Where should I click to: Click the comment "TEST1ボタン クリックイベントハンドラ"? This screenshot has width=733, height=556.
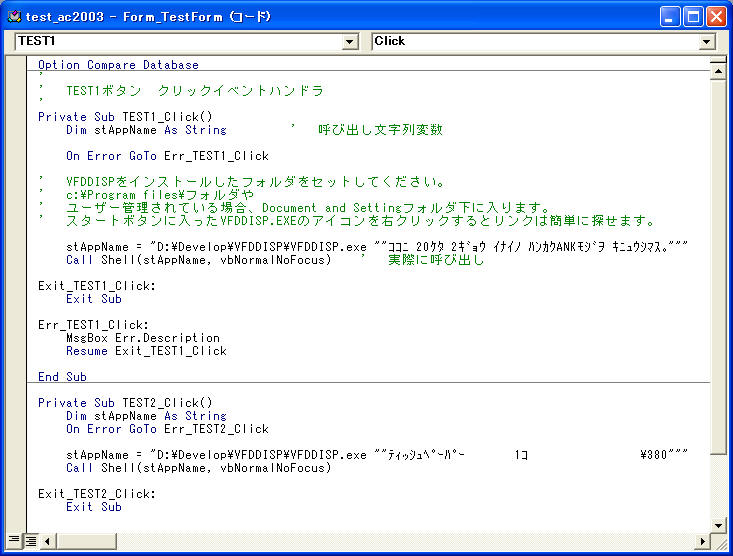click(x=195, y=91)
